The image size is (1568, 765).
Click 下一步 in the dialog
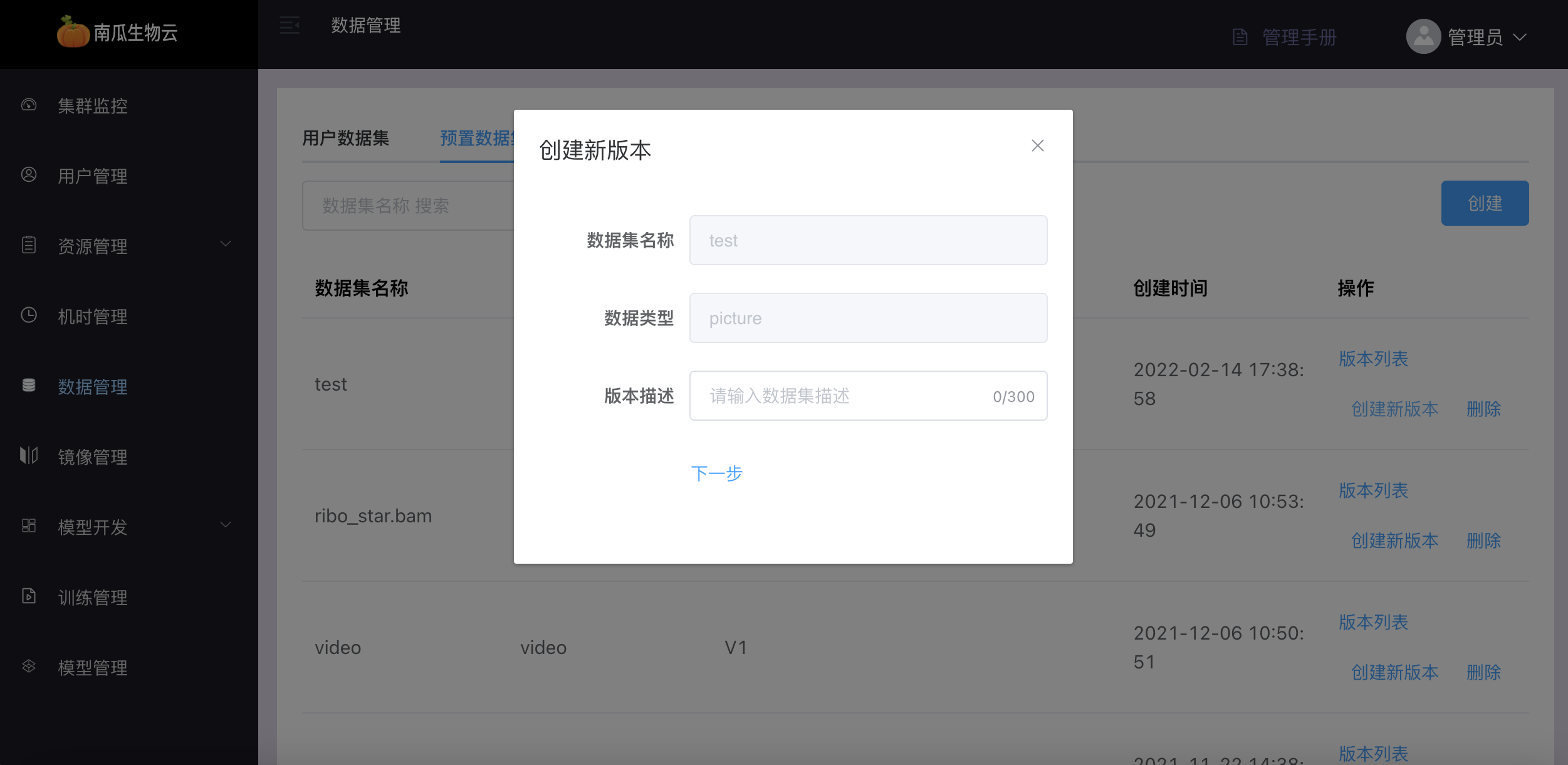pos(717,473)
